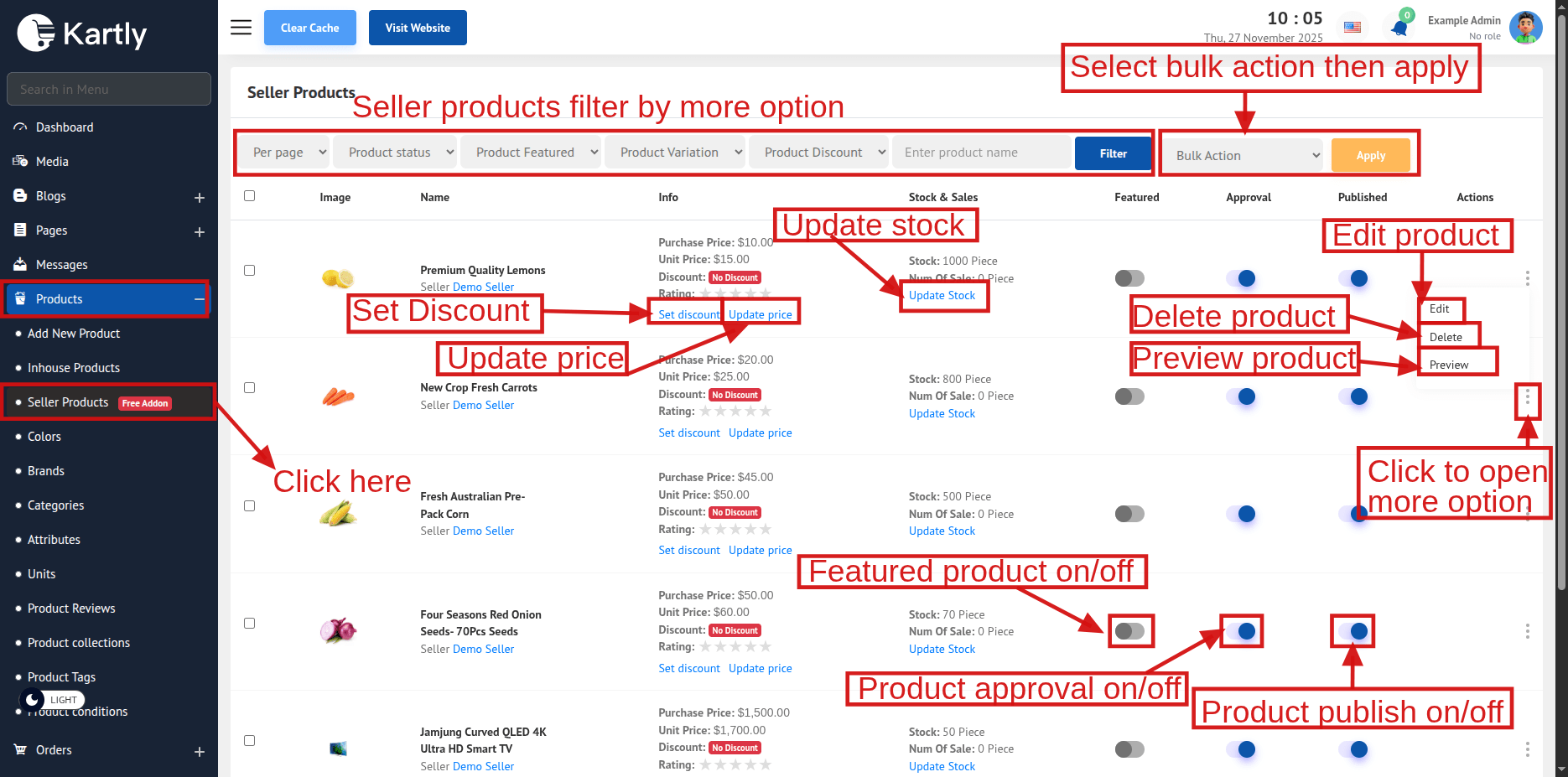Expand the Blogs menu plus icon
This screenshot has width=1568, height=777.
200,198
